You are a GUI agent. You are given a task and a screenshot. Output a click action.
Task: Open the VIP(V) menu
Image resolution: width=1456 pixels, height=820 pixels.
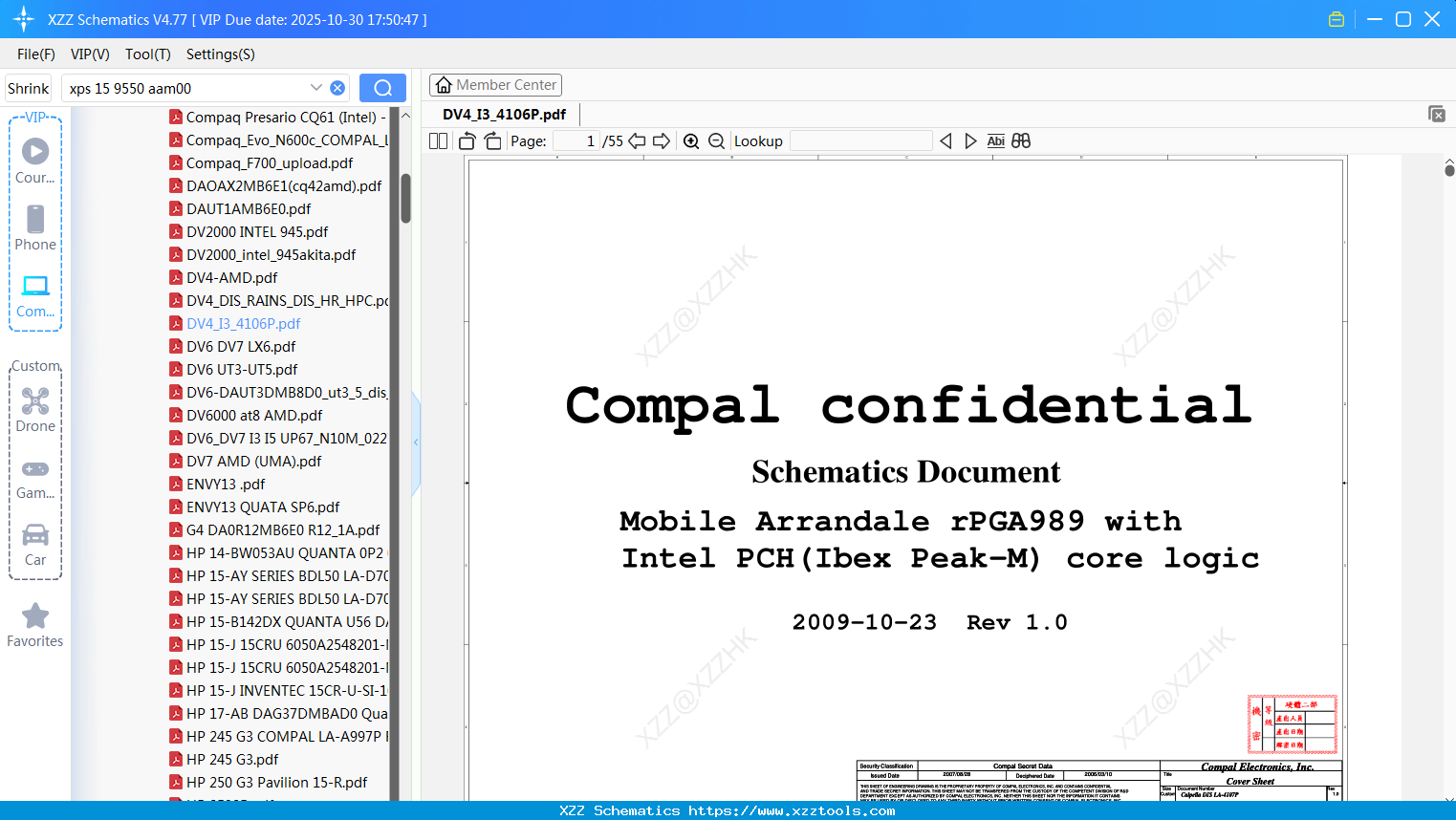(90, 54)
